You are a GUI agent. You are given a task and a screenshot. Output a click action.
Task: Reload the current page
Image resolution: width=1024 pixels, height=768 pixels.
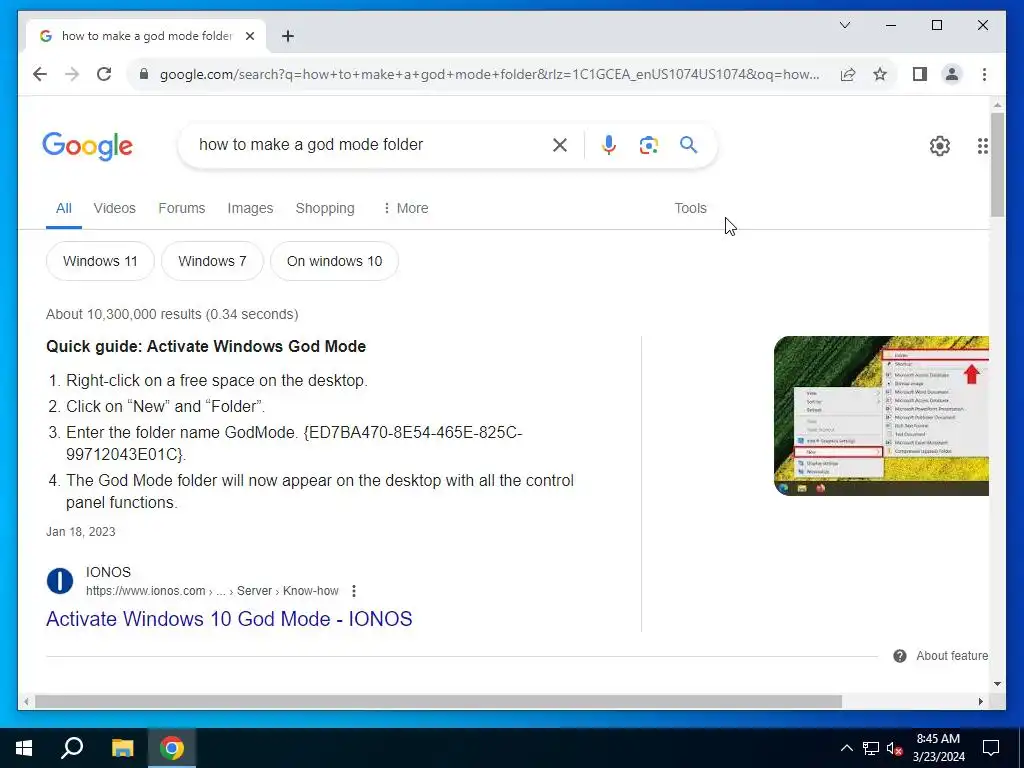pos(104,74)
